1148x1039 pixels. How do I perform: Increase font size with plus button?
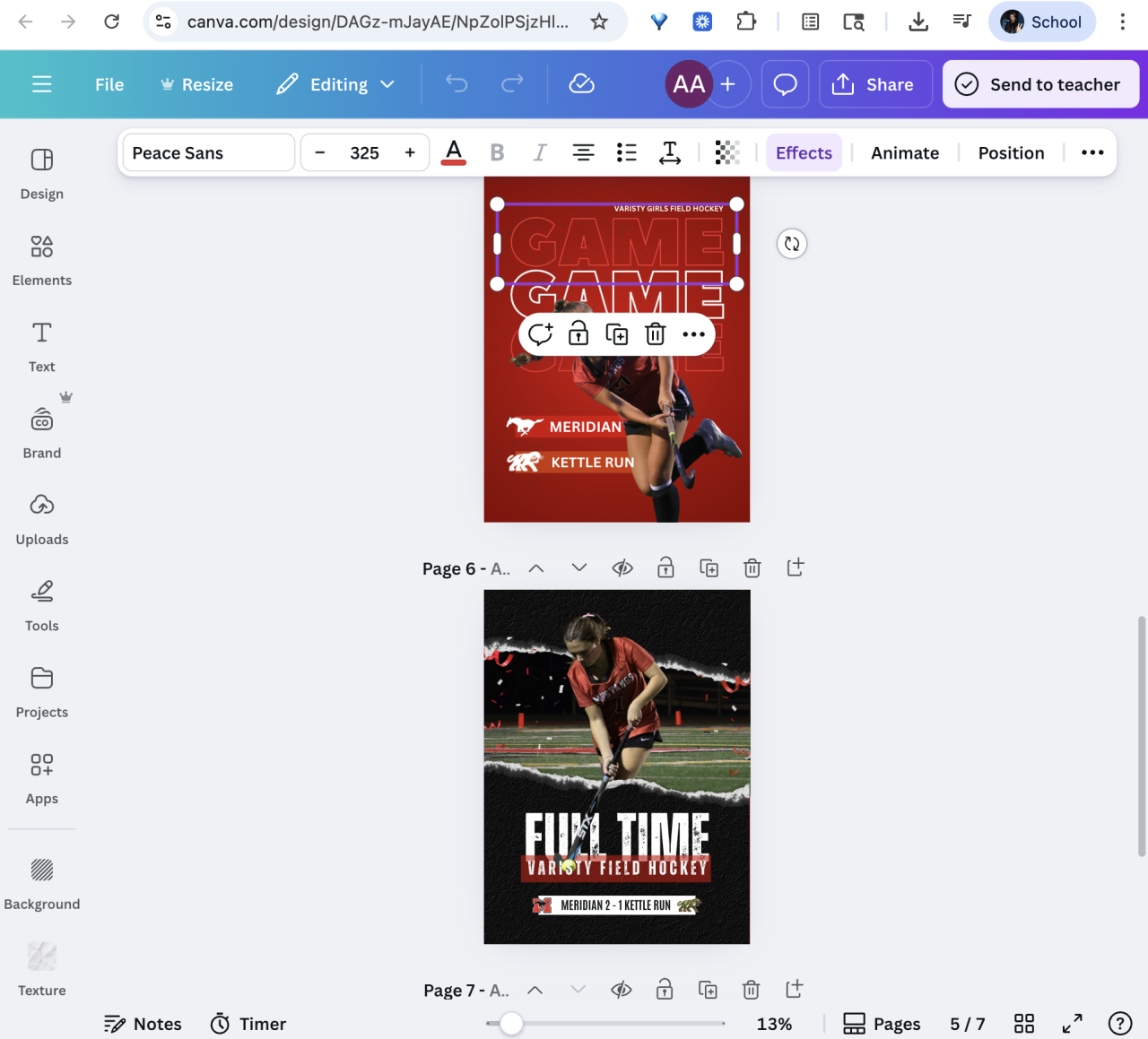pos(410,152)
